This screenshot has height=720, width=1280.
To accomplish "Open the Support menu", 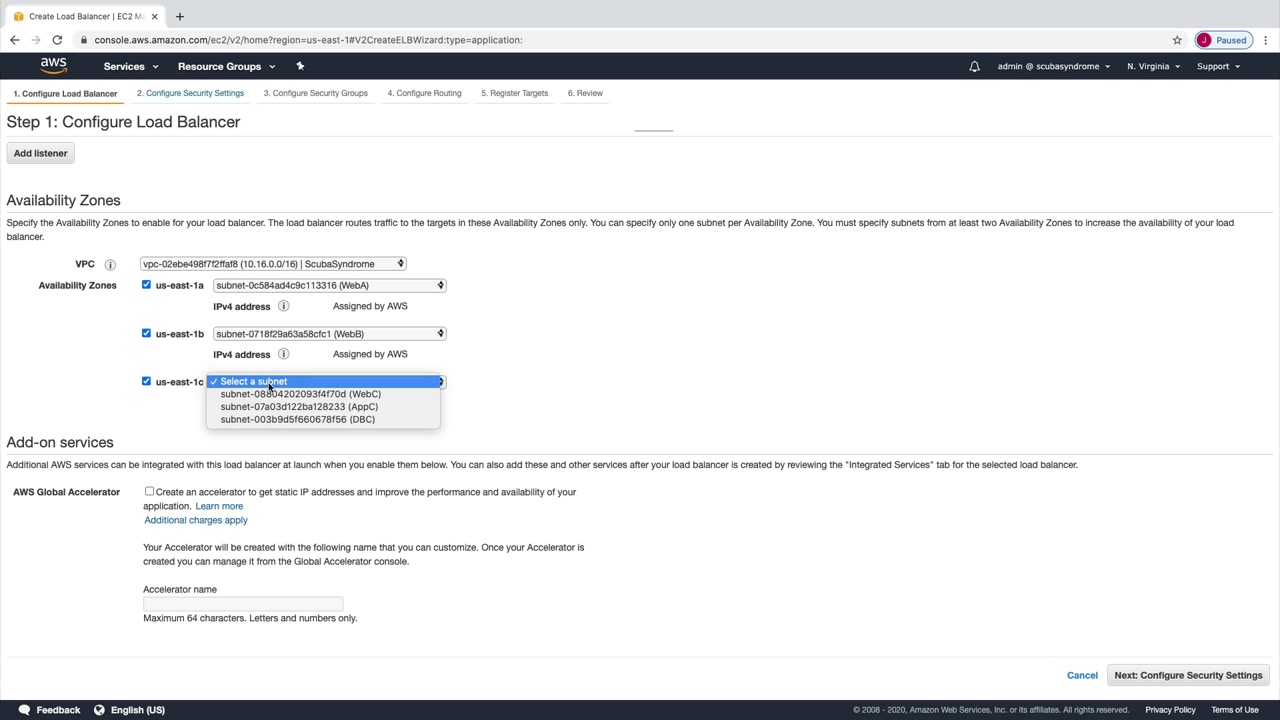I will click(x=1218, y=67).
